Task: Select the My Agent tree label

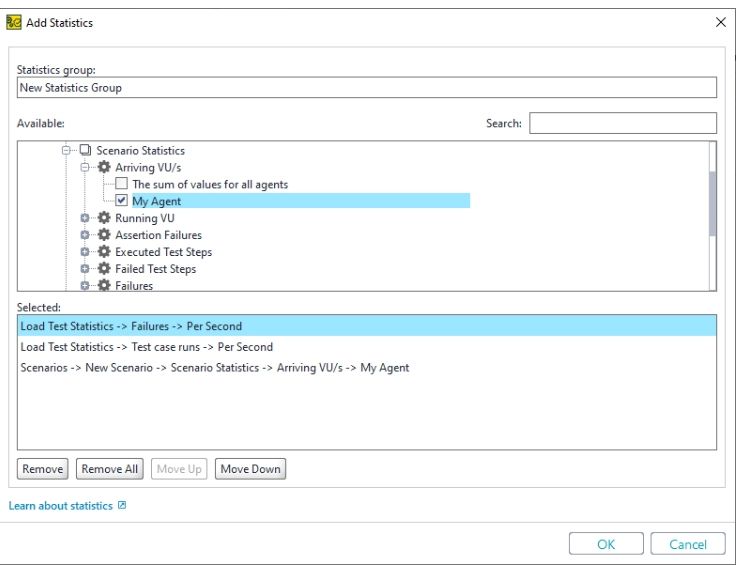Action: pos(157,201)
